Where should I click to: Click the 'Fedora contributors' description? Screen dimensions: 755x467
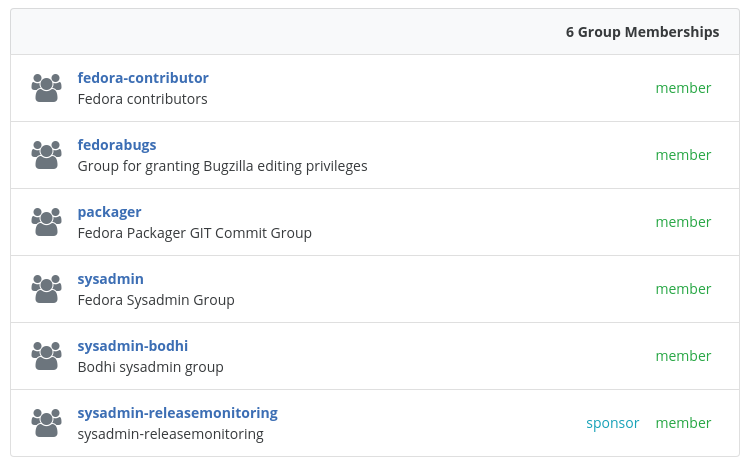pyautogui.click(x=143, y=99)
